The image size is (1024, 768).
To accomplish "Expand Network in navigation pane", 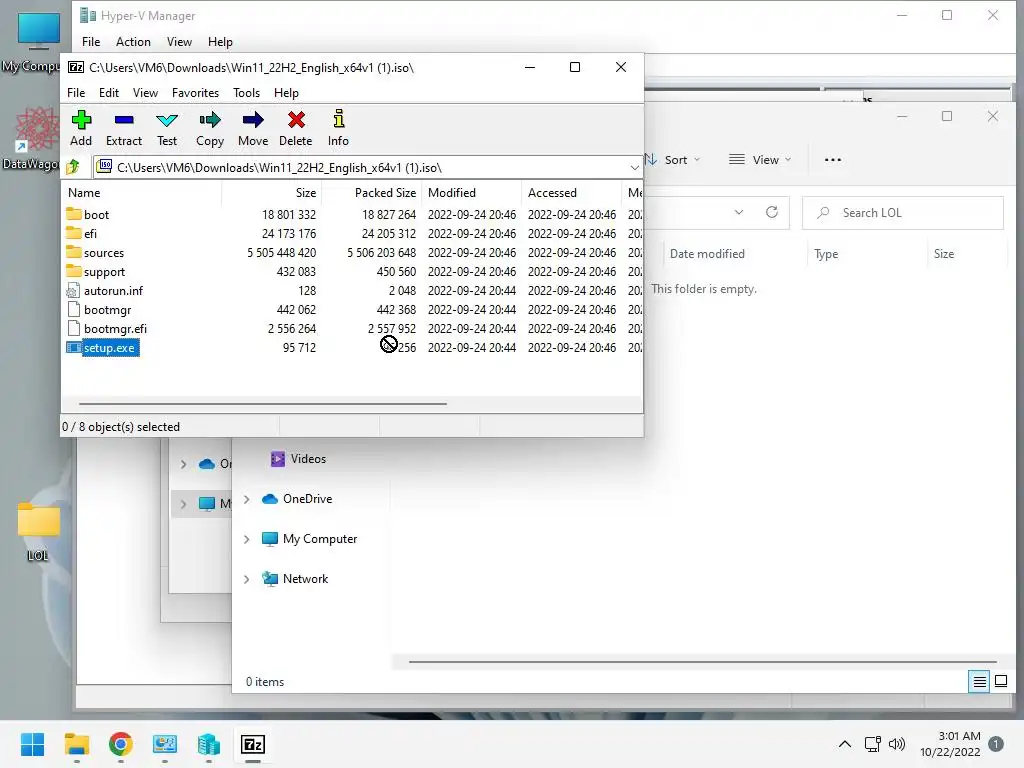I will coord(246,579).
